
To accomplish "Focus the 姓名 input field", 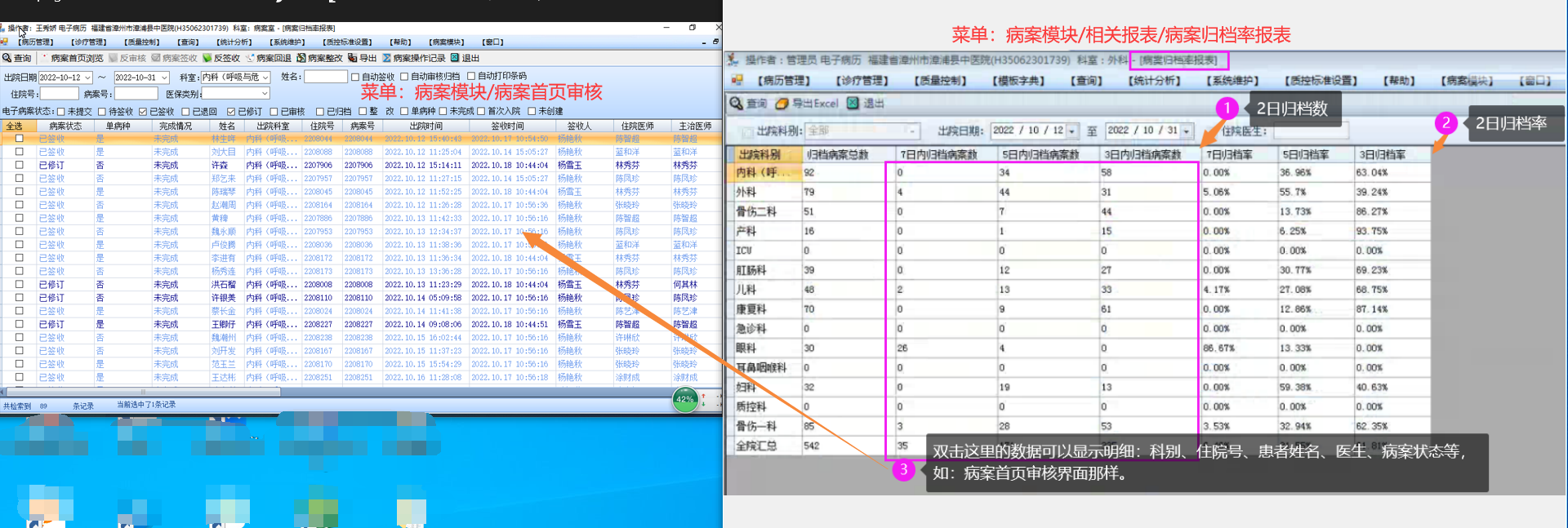I will 326,77.
